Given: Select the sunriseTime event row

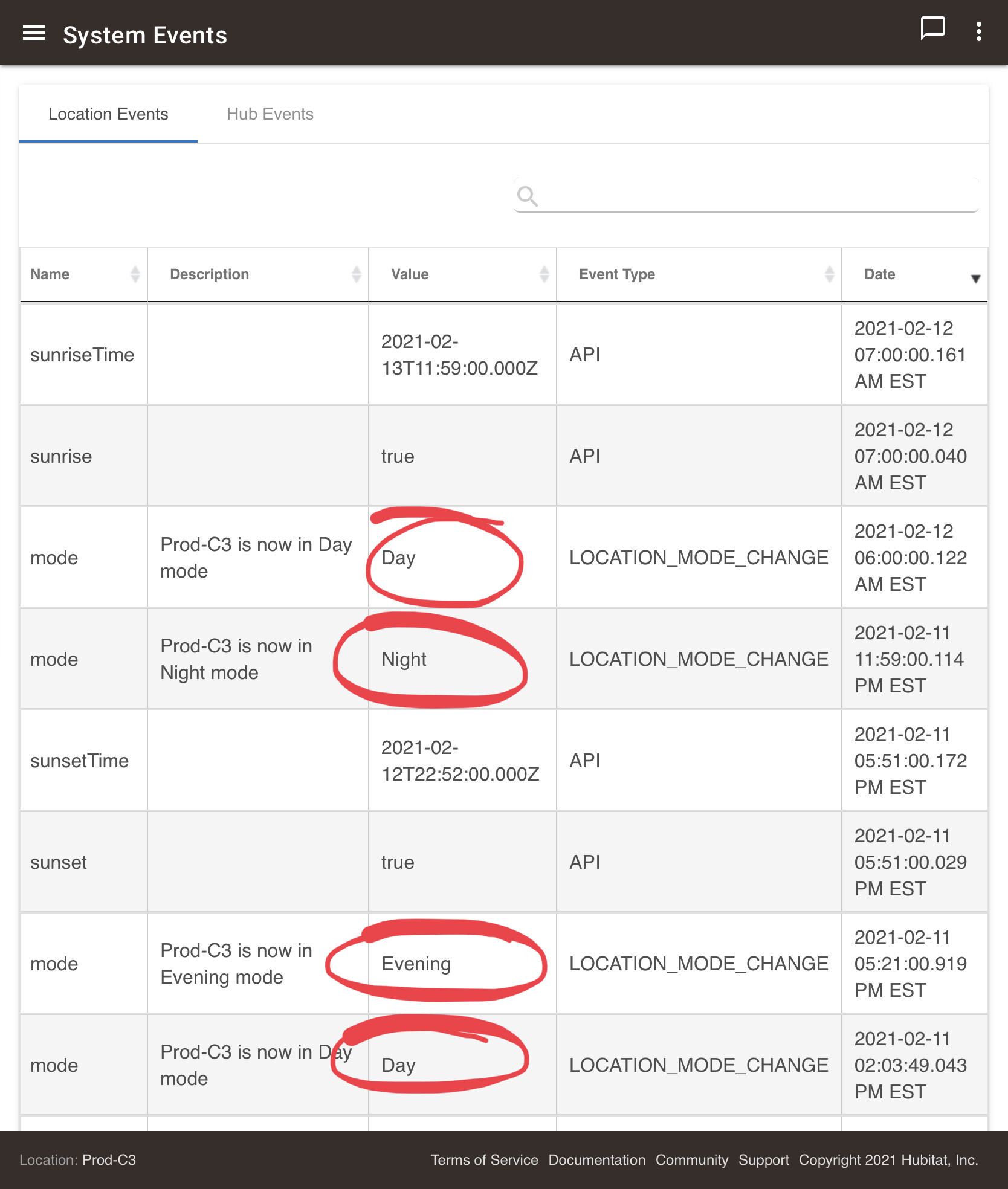Looking at the screenshot, I should (x=504, y=355).
